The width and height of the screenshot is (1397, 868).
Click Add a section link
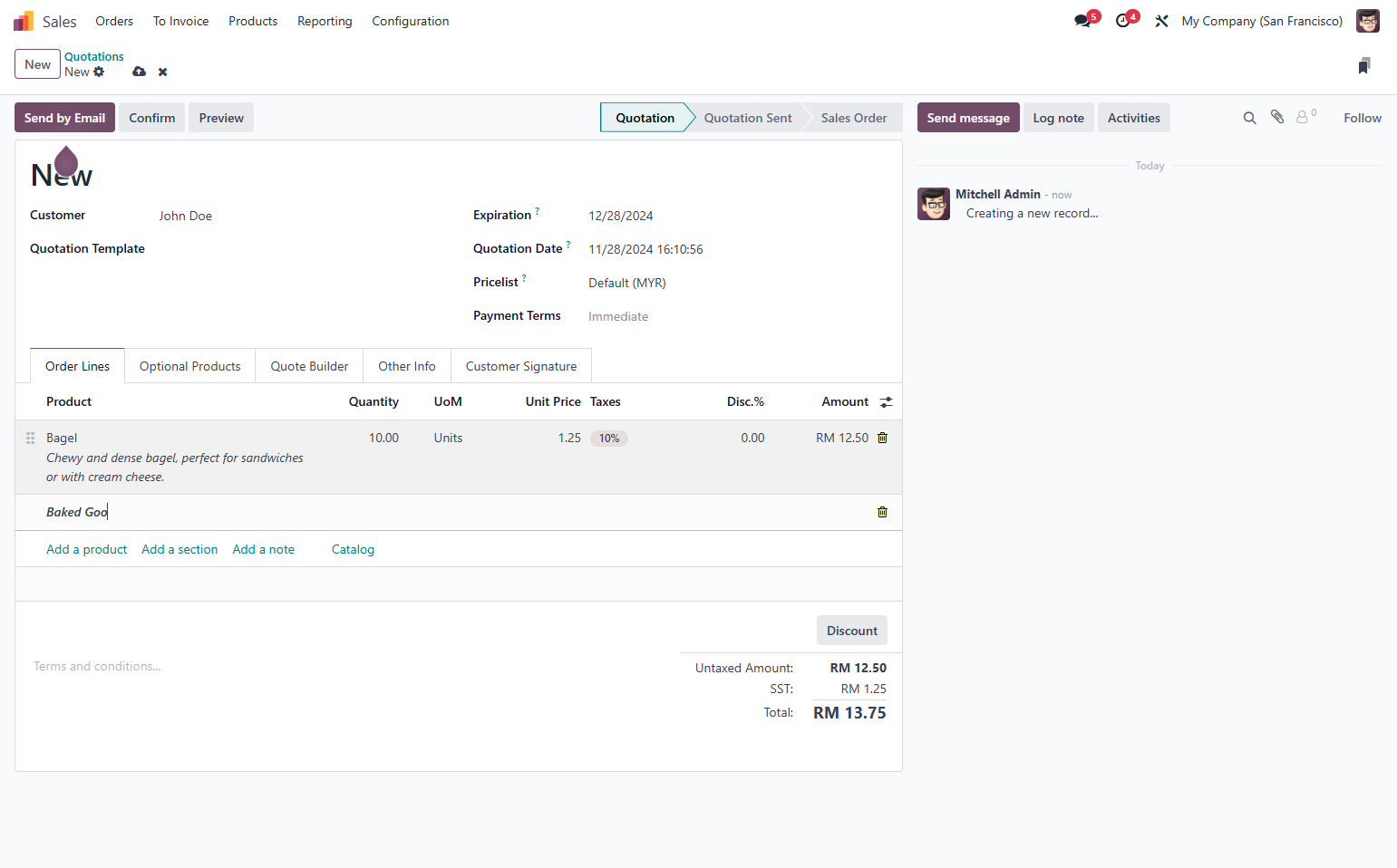[x=179, y=549]
